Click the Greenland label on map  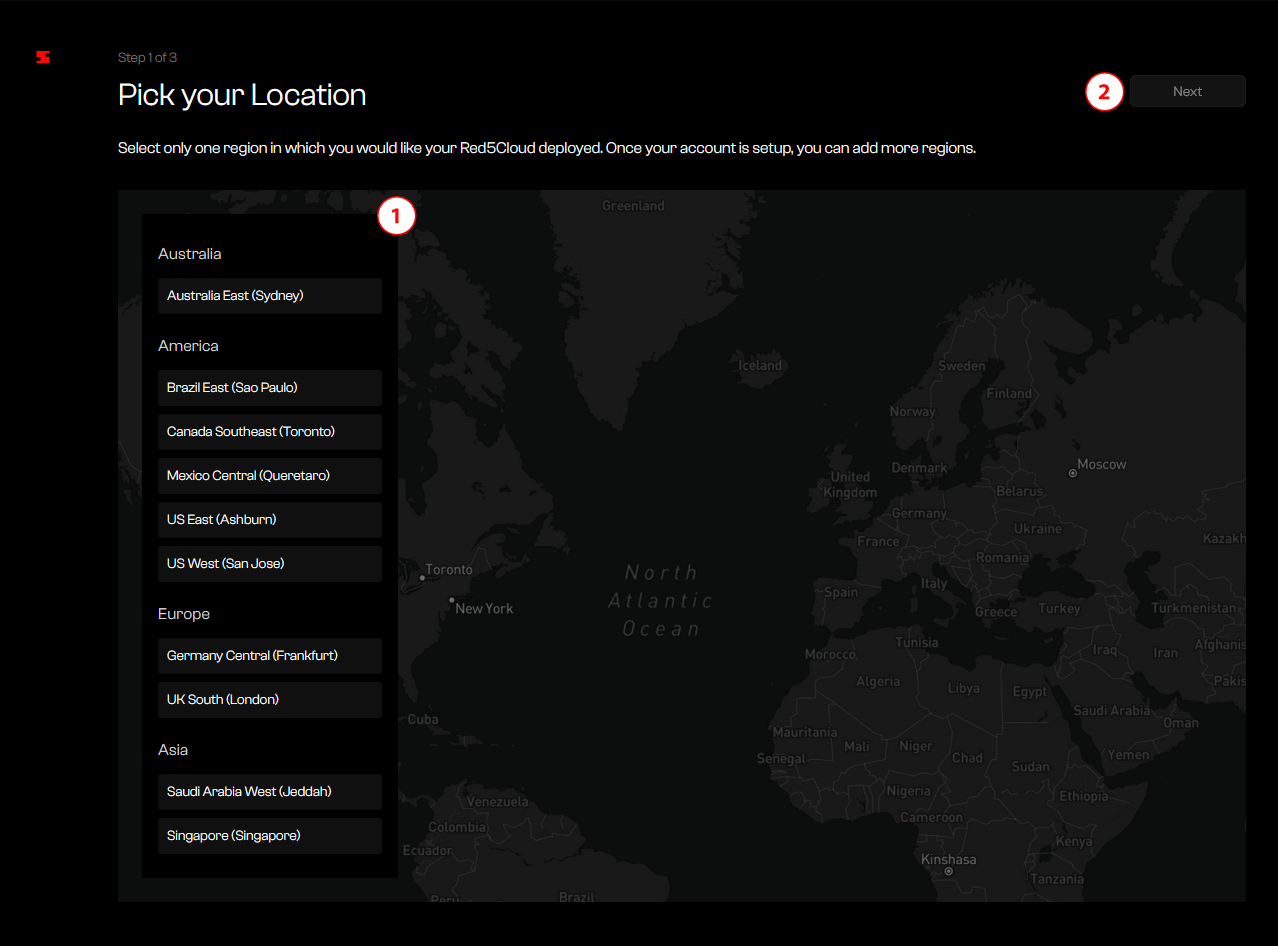pos(633,206)
